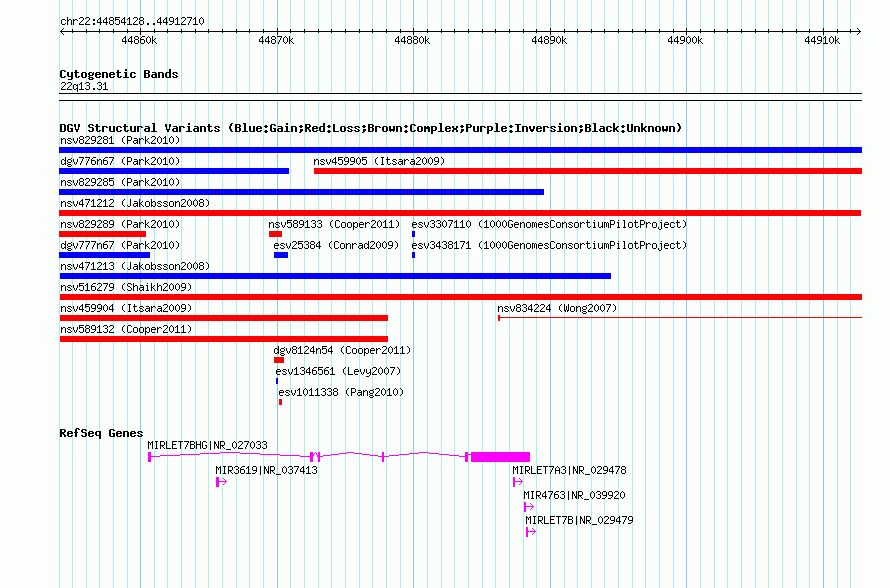
Task: Click the MIRLET7B gene arrow glyph
Action: coord(531,532)
